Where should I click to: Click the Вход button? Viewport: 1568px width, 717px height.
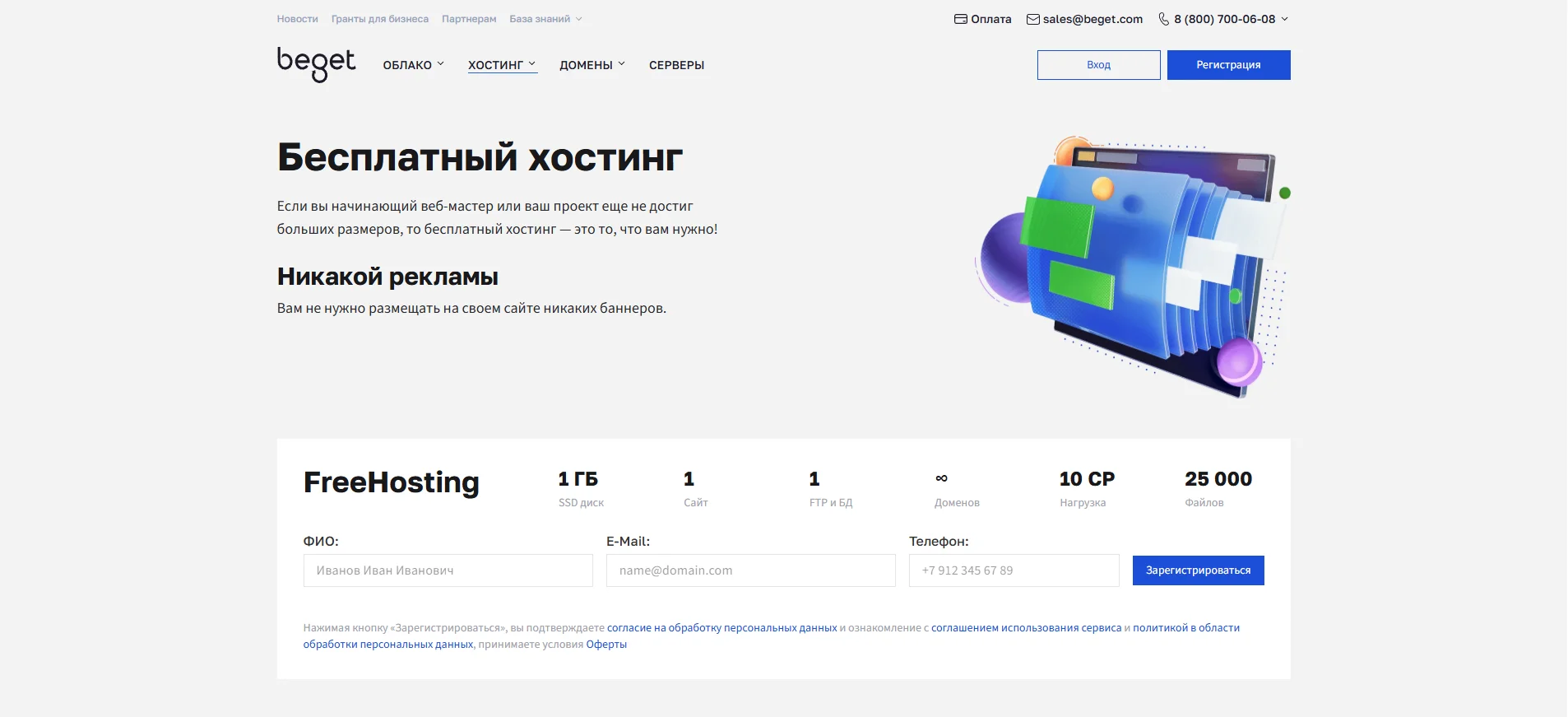point(1099,65)
